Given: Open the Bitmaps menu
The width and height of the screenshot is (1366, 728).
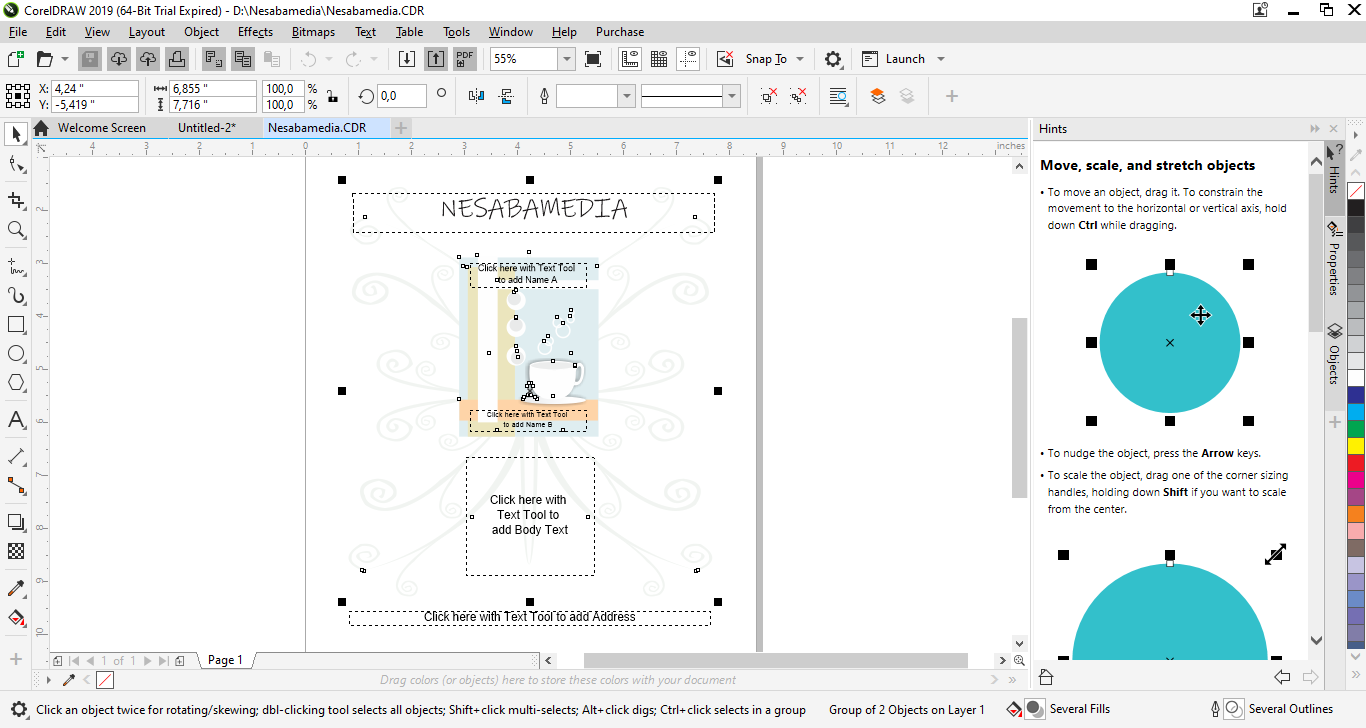Looking at the screenshot, I should 313,32.
